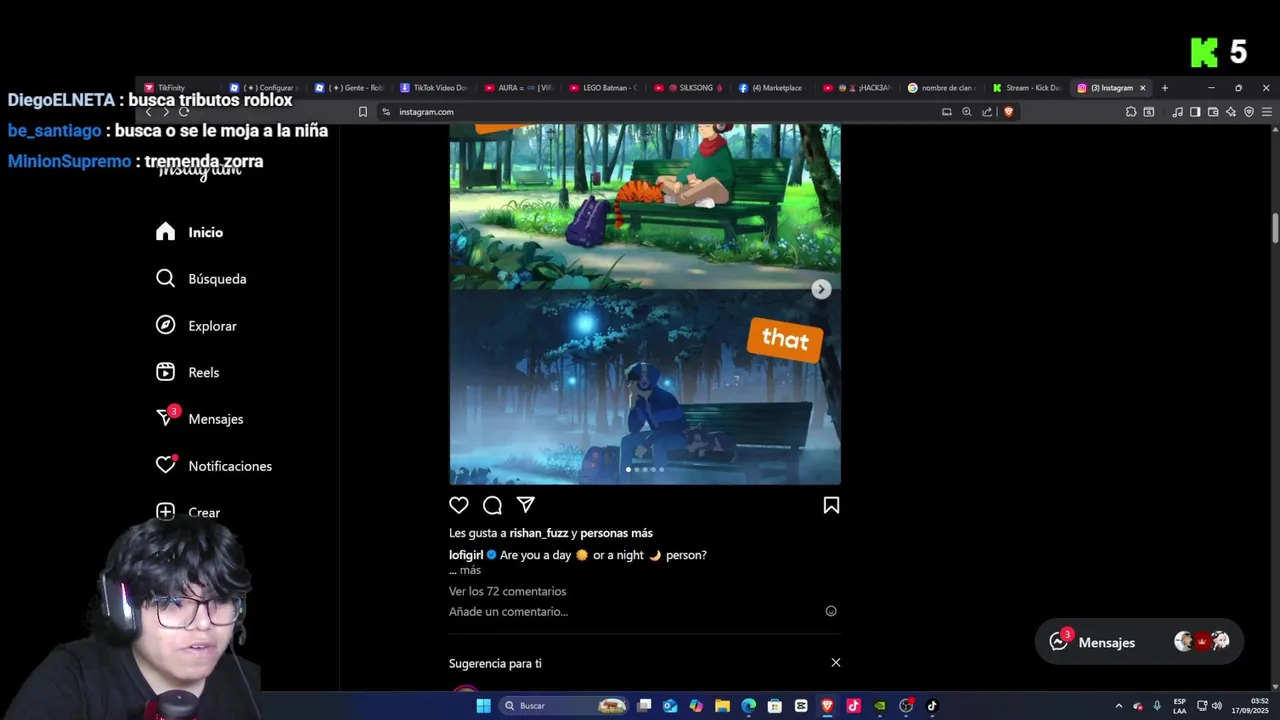This screenshot has height=720, width=1280.
Task: Switch to LEGO Batman tab
Action: pos(605,88)
